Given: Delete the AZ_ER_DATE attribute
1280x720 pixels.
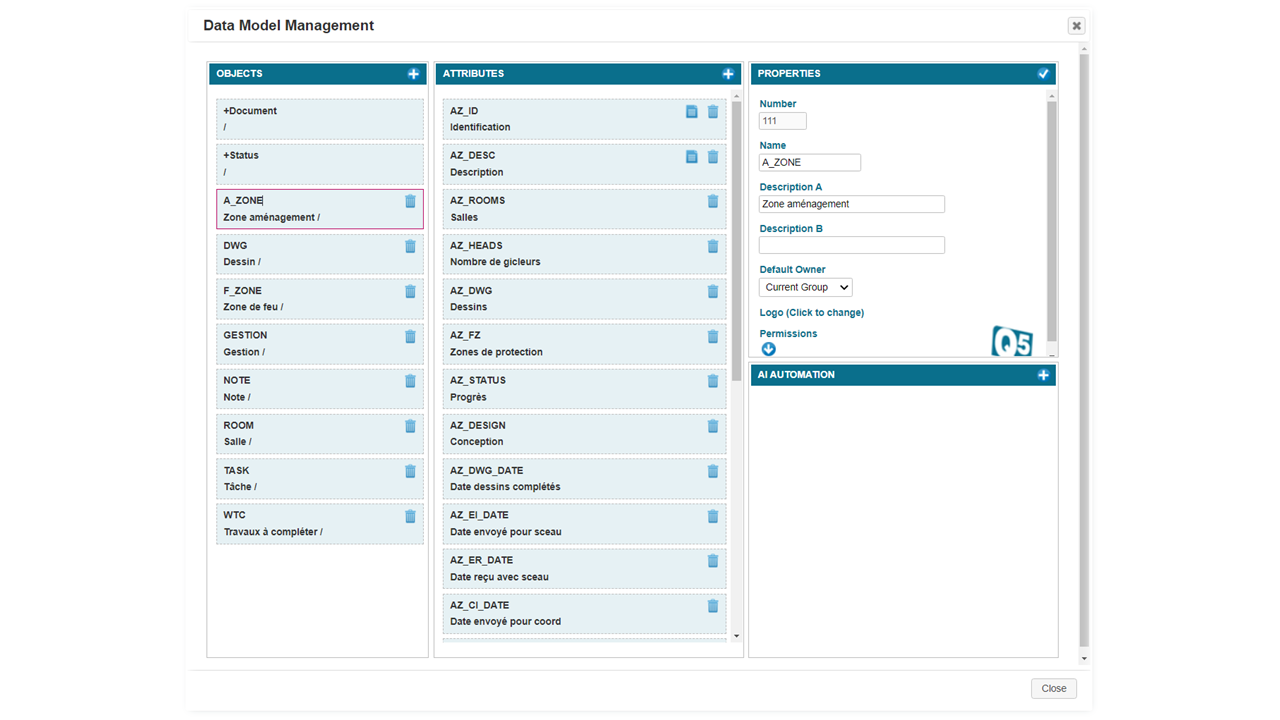Looking at the screenshot, I should (x=713, y=561).
